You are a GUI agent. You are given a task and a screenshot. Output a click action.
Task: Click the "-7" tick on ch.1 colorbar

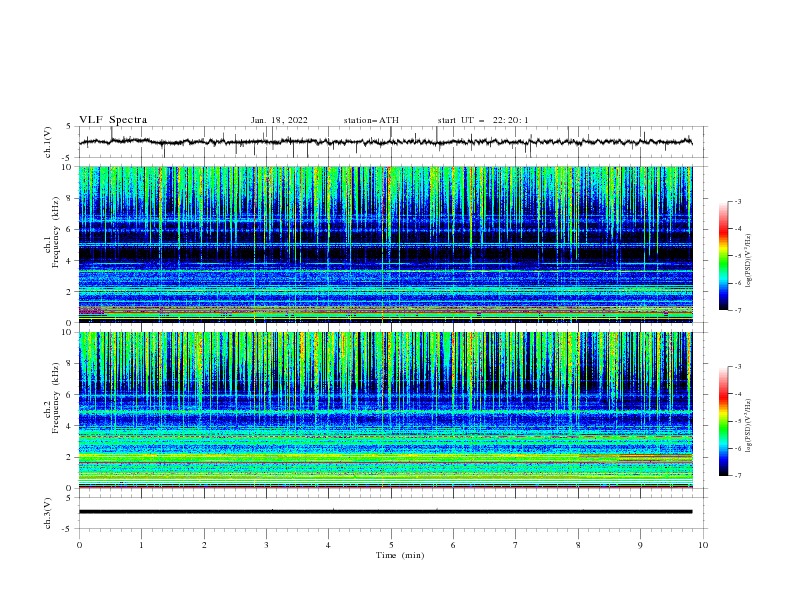click(x=738, y=310)
